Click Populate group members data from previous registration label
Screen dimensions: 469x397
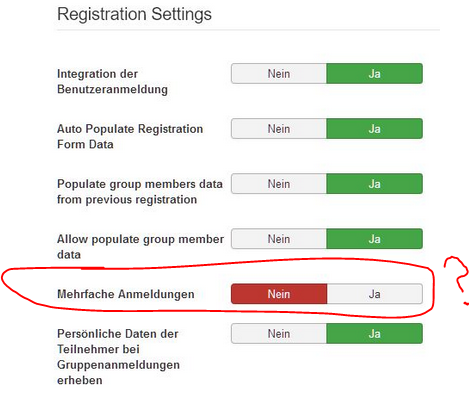pyautogui.click(x=140, y=192)
